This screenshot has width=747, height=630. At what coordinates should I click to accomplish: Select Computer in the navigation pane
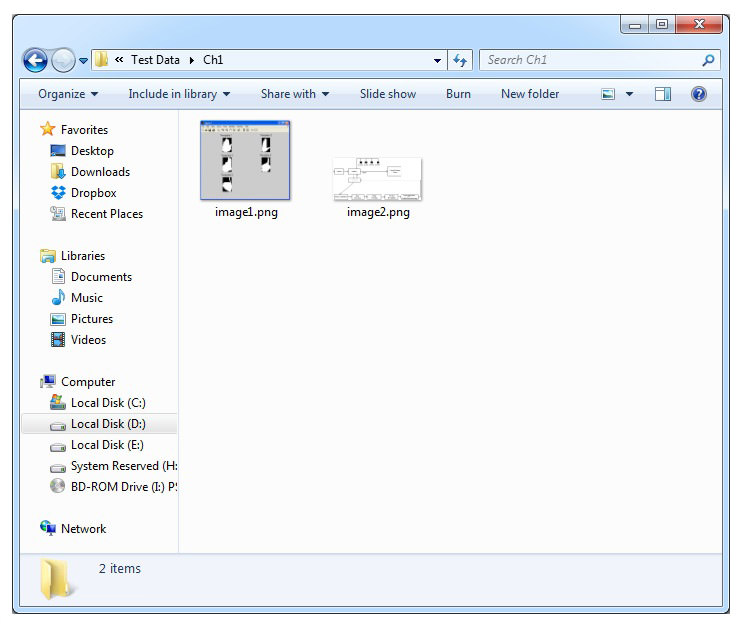coord(88,382)
